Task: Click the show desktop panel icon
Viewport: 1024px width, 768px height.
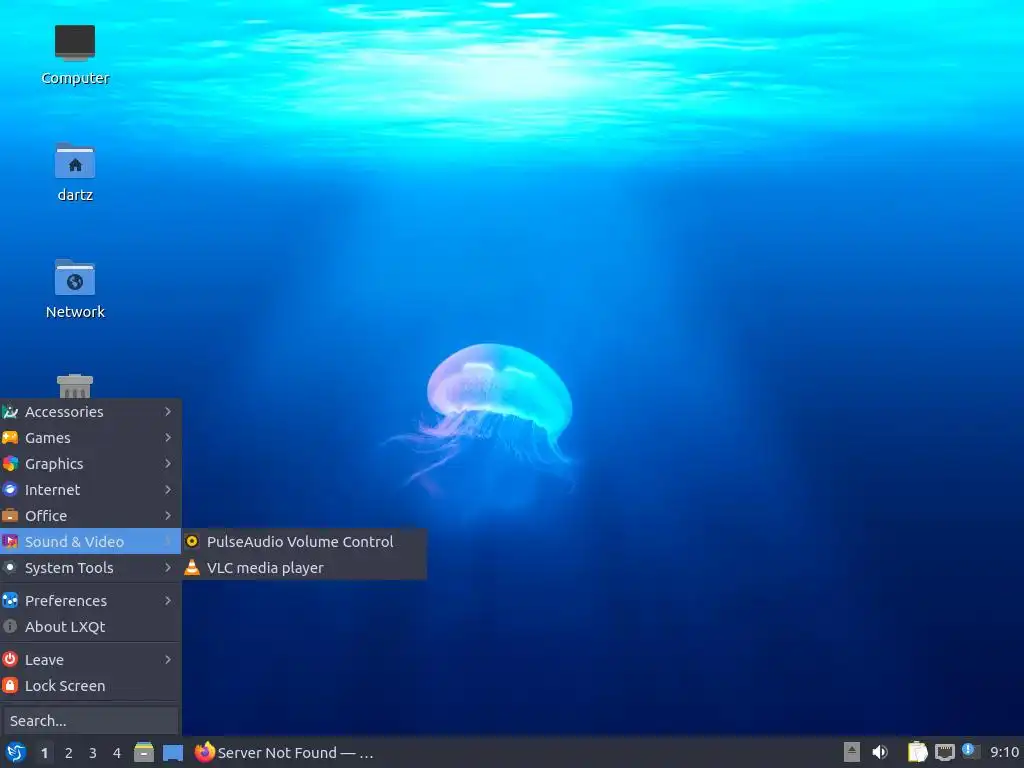Action: point(172,753)
